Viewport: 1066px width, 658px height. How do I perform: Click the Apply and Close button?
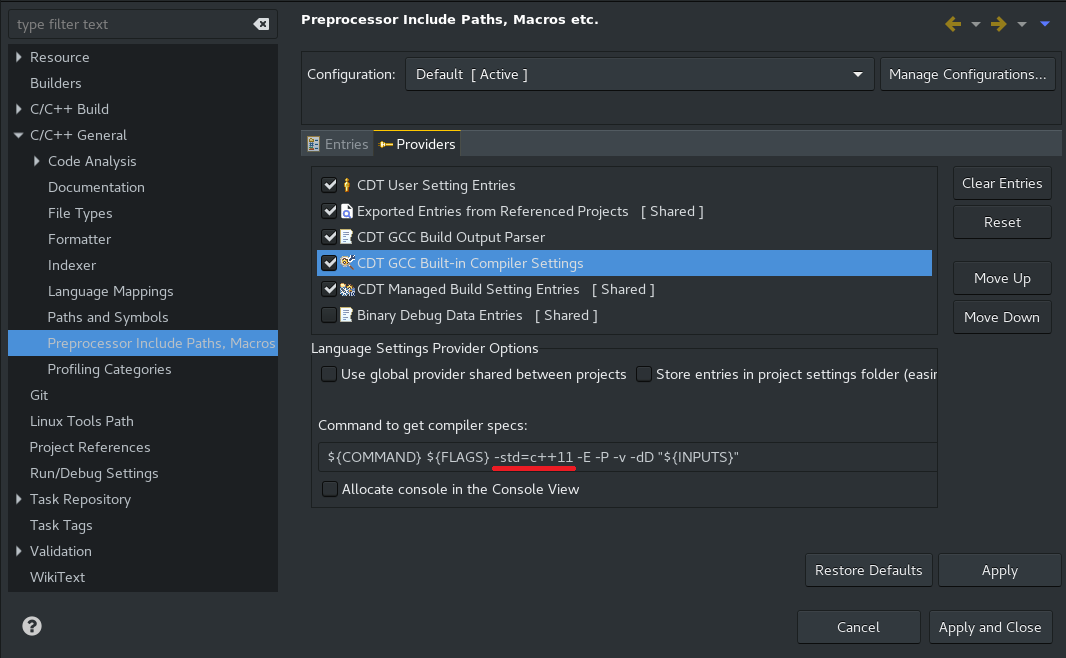click(x=990, y=627)
